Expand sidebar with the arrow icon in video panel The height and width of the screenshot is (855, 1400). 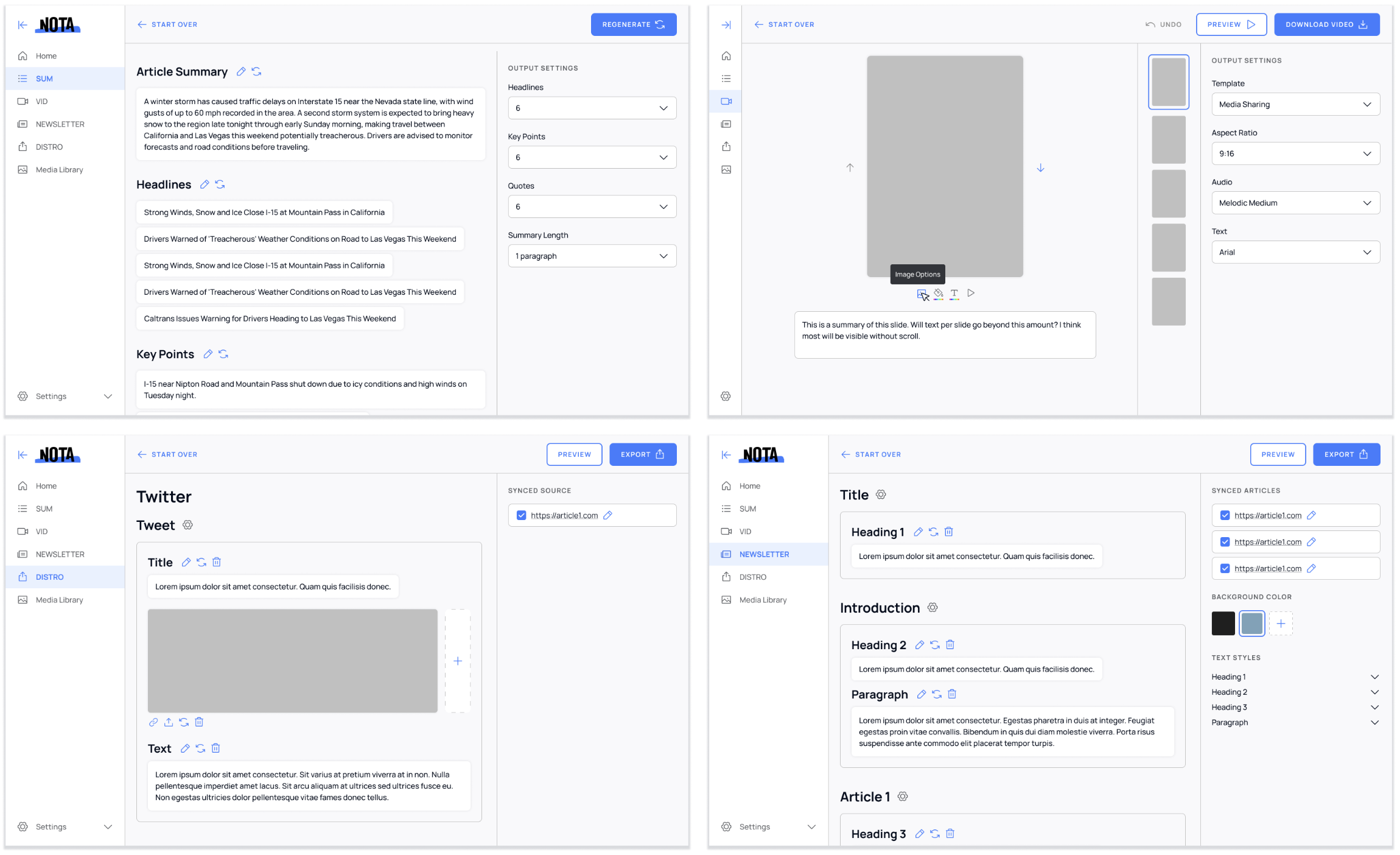726,25
